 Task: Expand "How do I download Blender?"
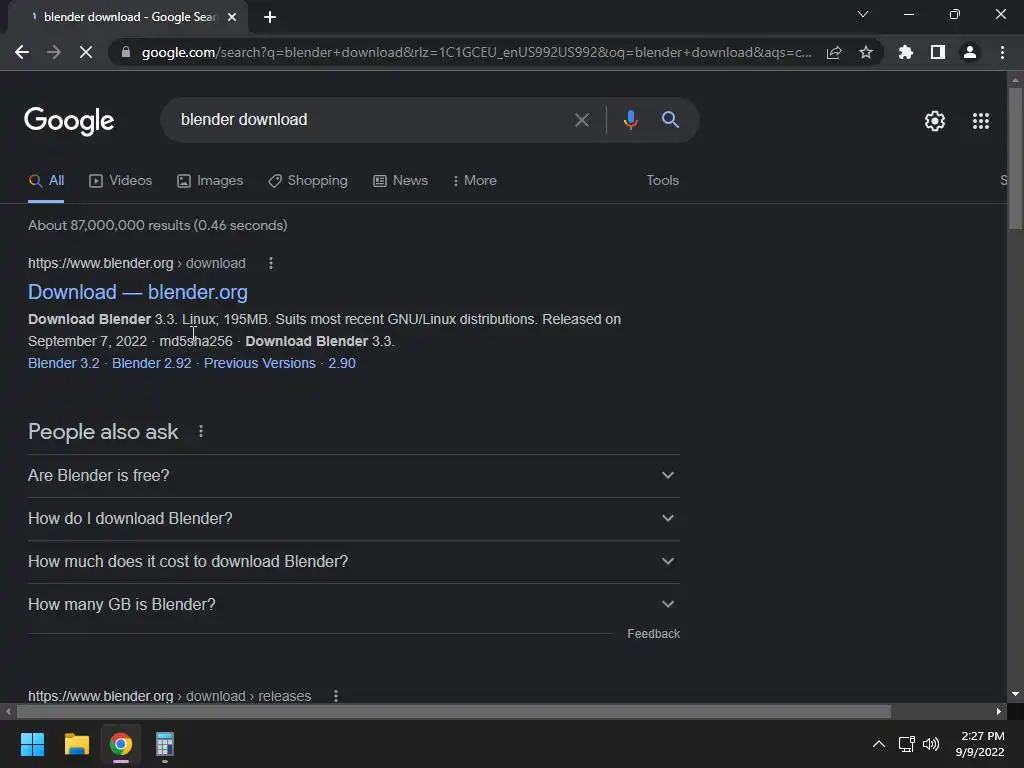click(353, 519)
